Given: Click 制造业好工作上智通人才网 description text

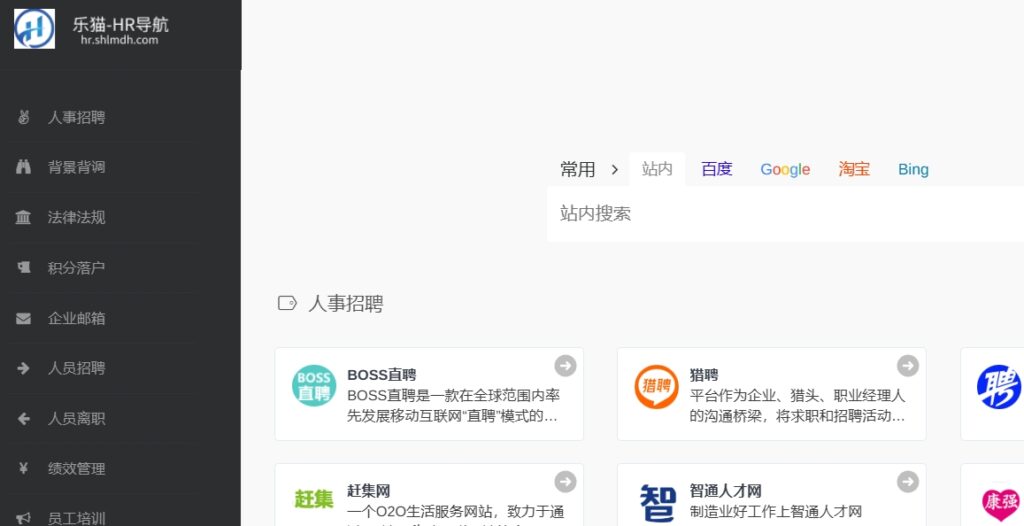Looking at the screenshot, I should point(776,512).
